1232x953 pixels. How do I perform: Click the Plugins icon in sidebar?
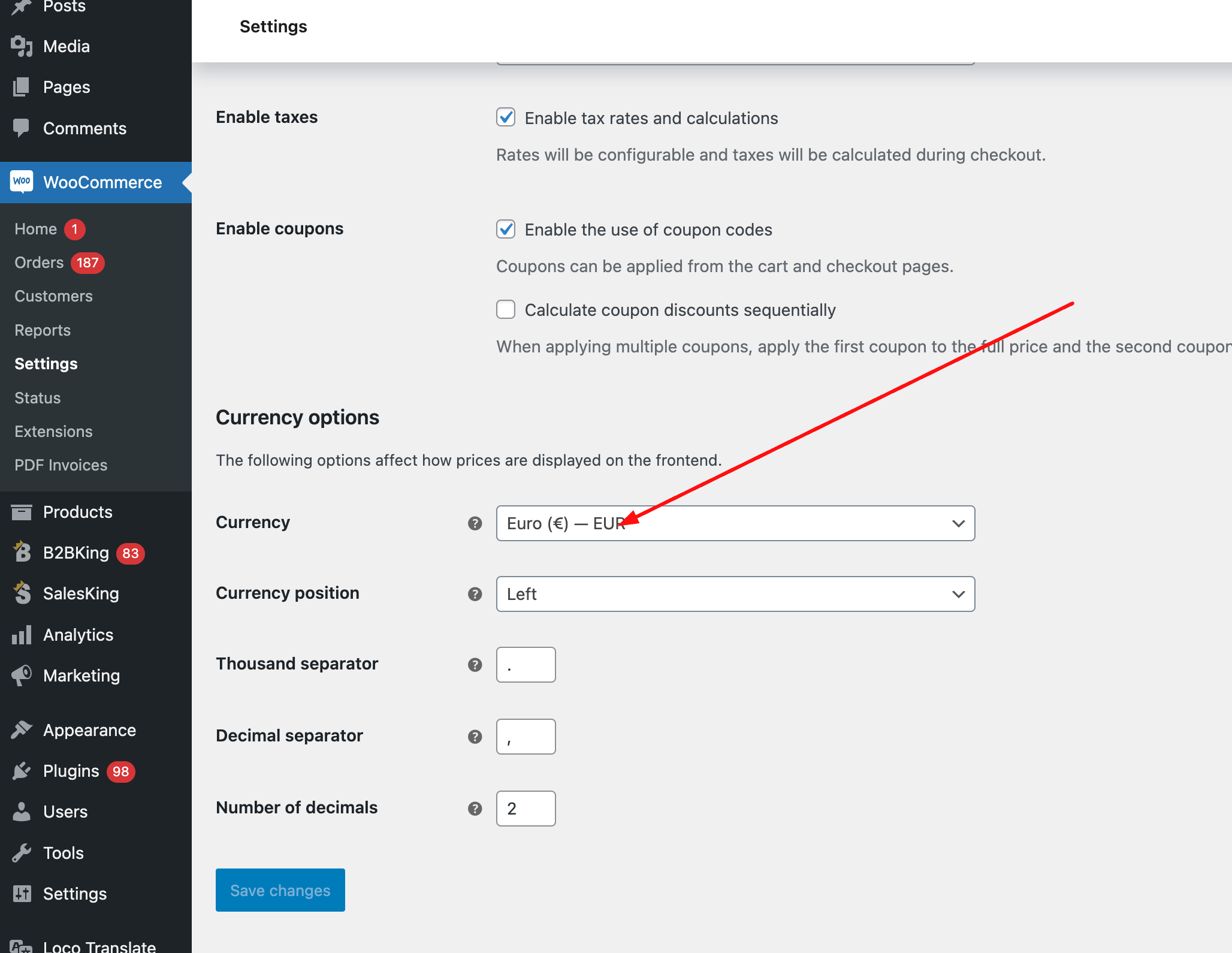point(22,771)
